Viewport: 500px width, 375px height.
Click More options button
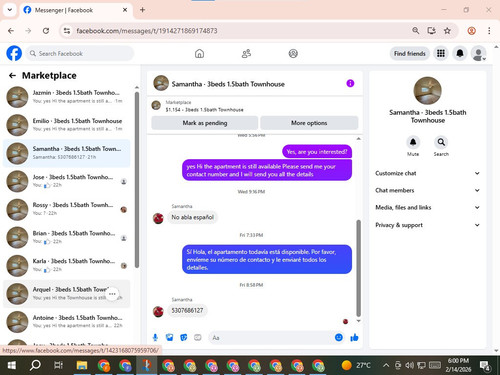coord(309,123)
